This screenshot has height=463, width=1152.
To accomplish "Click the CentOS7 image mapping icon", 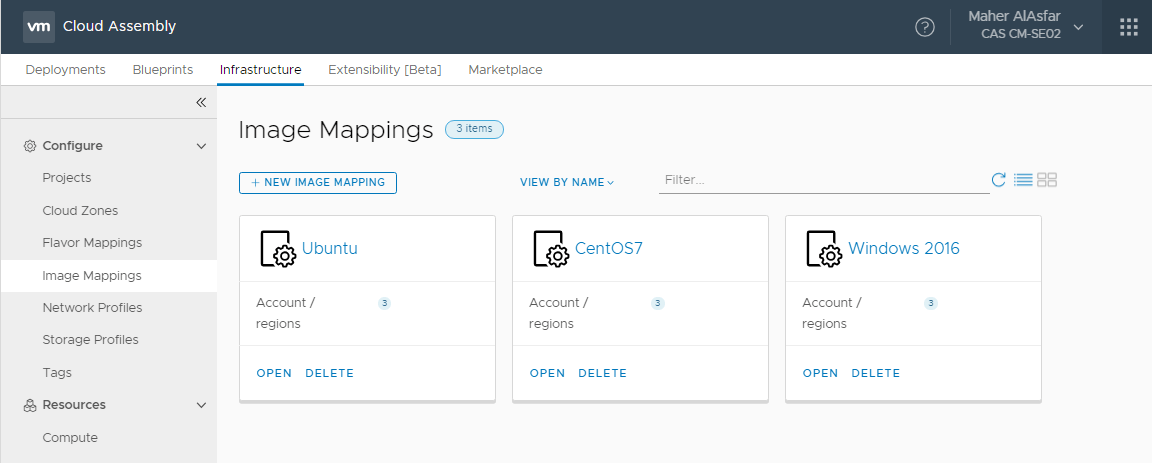I will [x=549, y=249].
